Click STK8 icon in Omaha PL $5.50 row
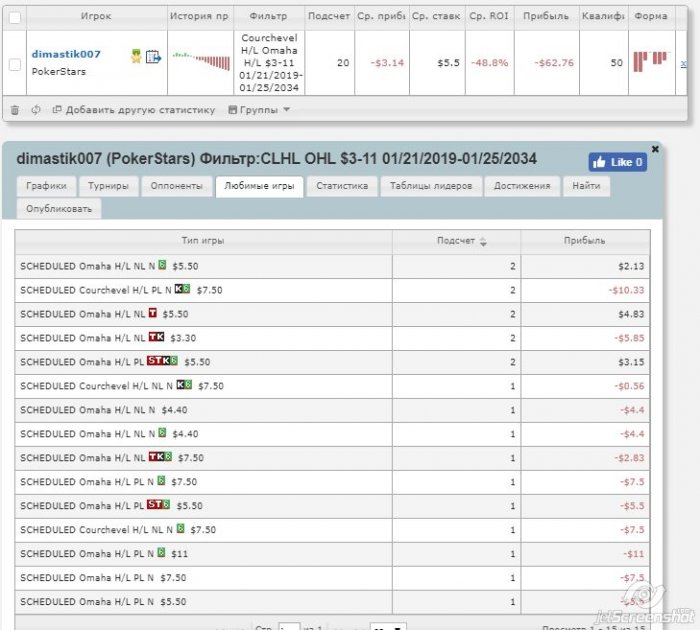 click(x=162, y=360)
